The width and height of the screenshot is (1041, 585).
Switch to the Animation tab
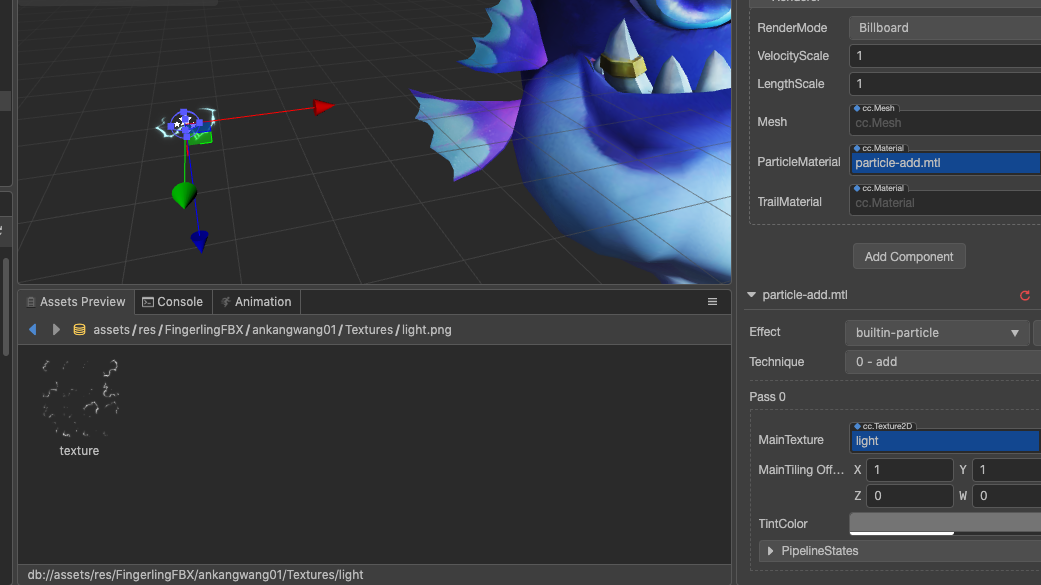coord(256,301)
